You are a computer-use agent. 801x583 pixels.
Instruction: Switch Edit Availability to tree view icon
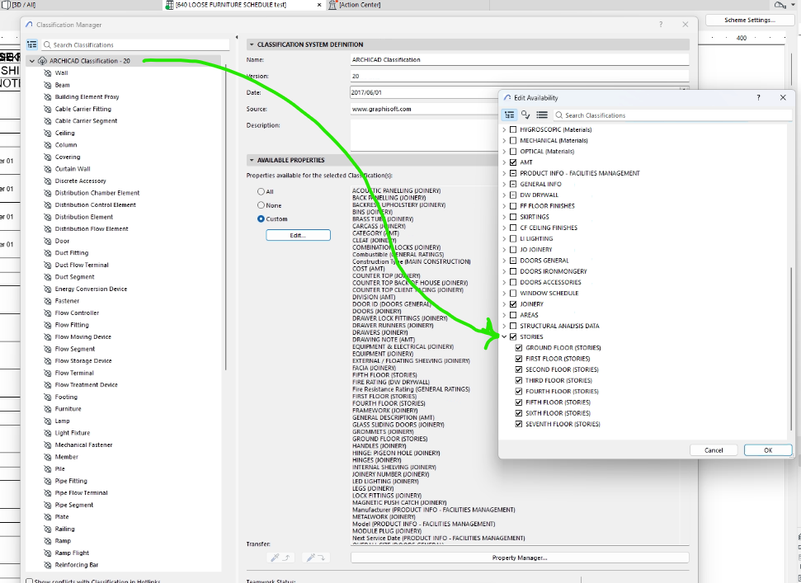[x=509, y=115]
